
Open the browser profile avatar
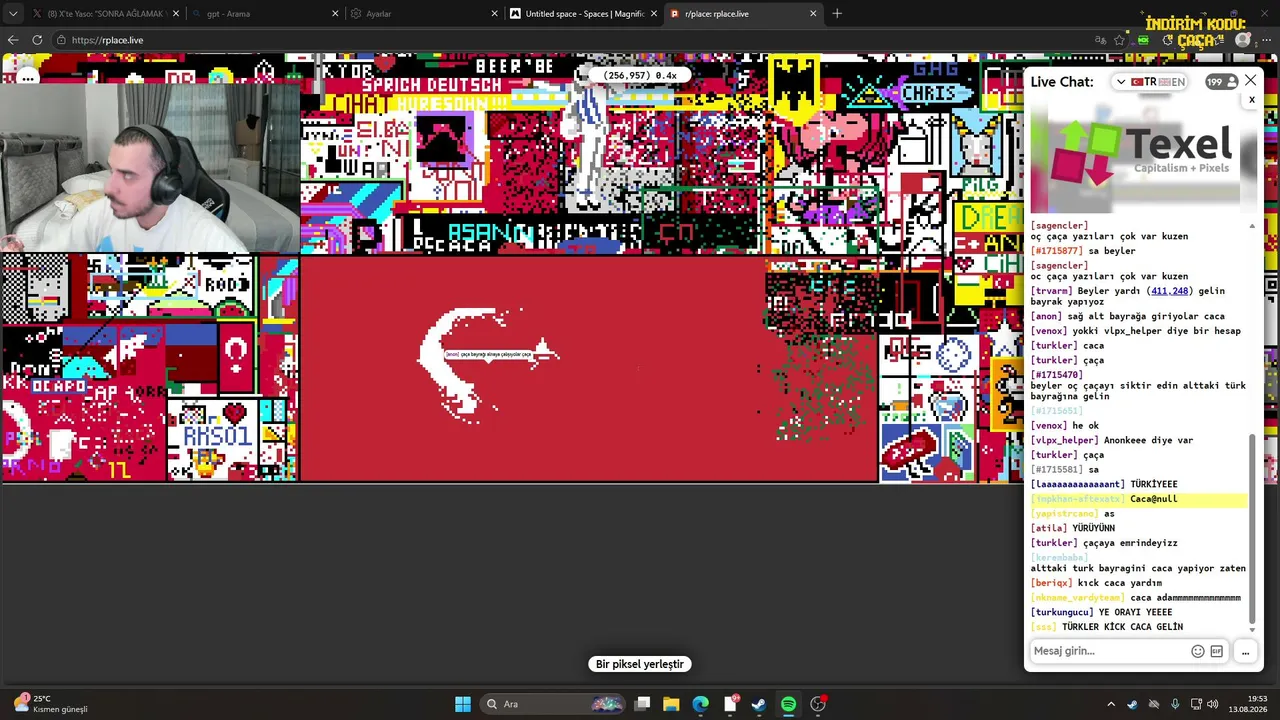[1243, 40]
